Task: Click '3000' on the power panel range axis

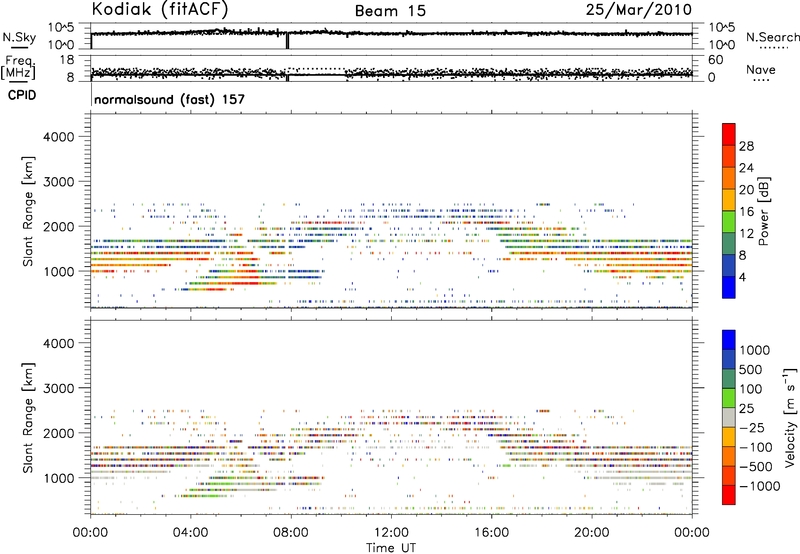Action: click(x=59, y=182)
